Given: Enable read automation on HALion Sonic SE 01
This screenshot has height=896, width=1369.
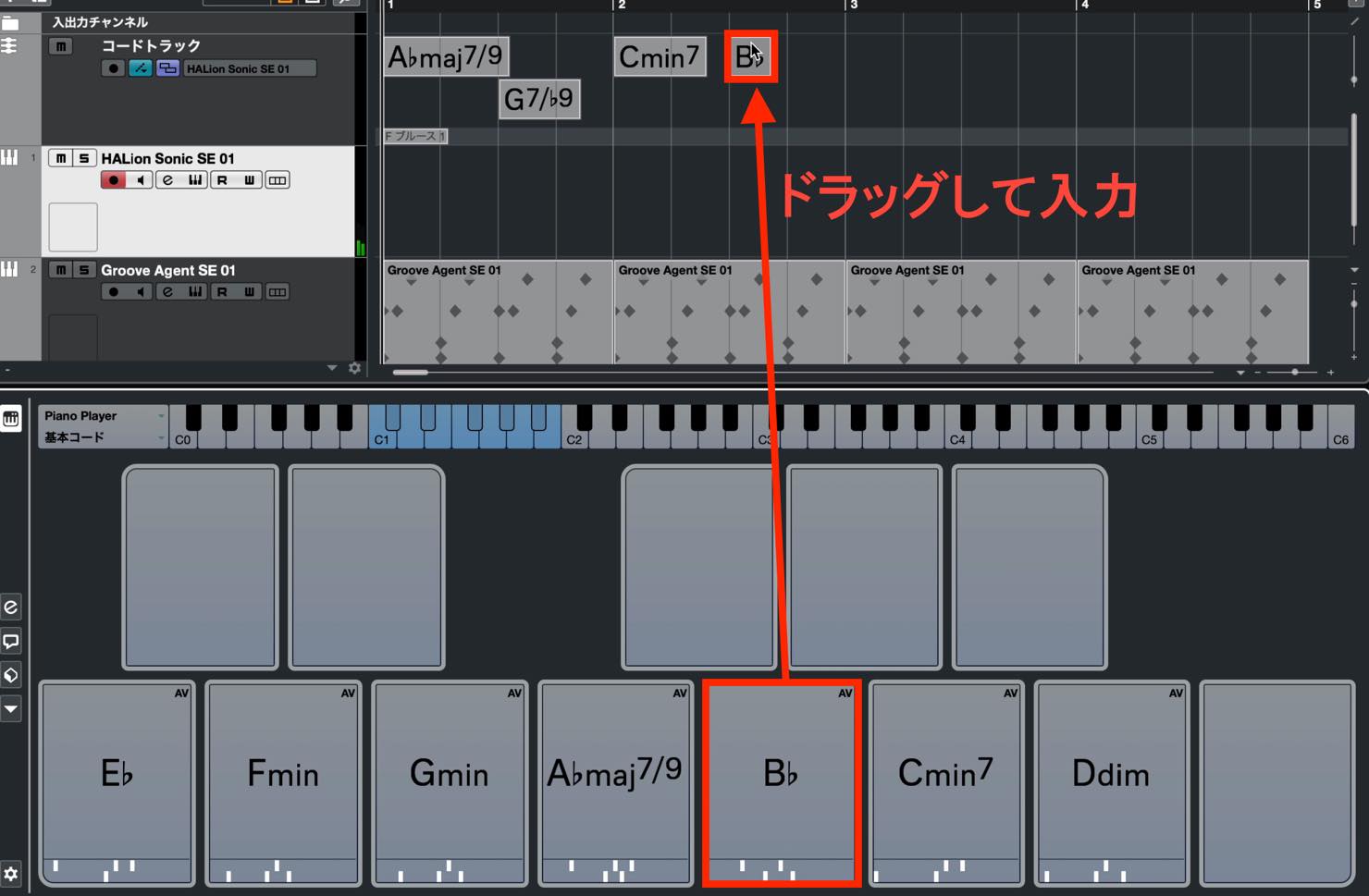Looking at the screenshot, I should [222, 180].
